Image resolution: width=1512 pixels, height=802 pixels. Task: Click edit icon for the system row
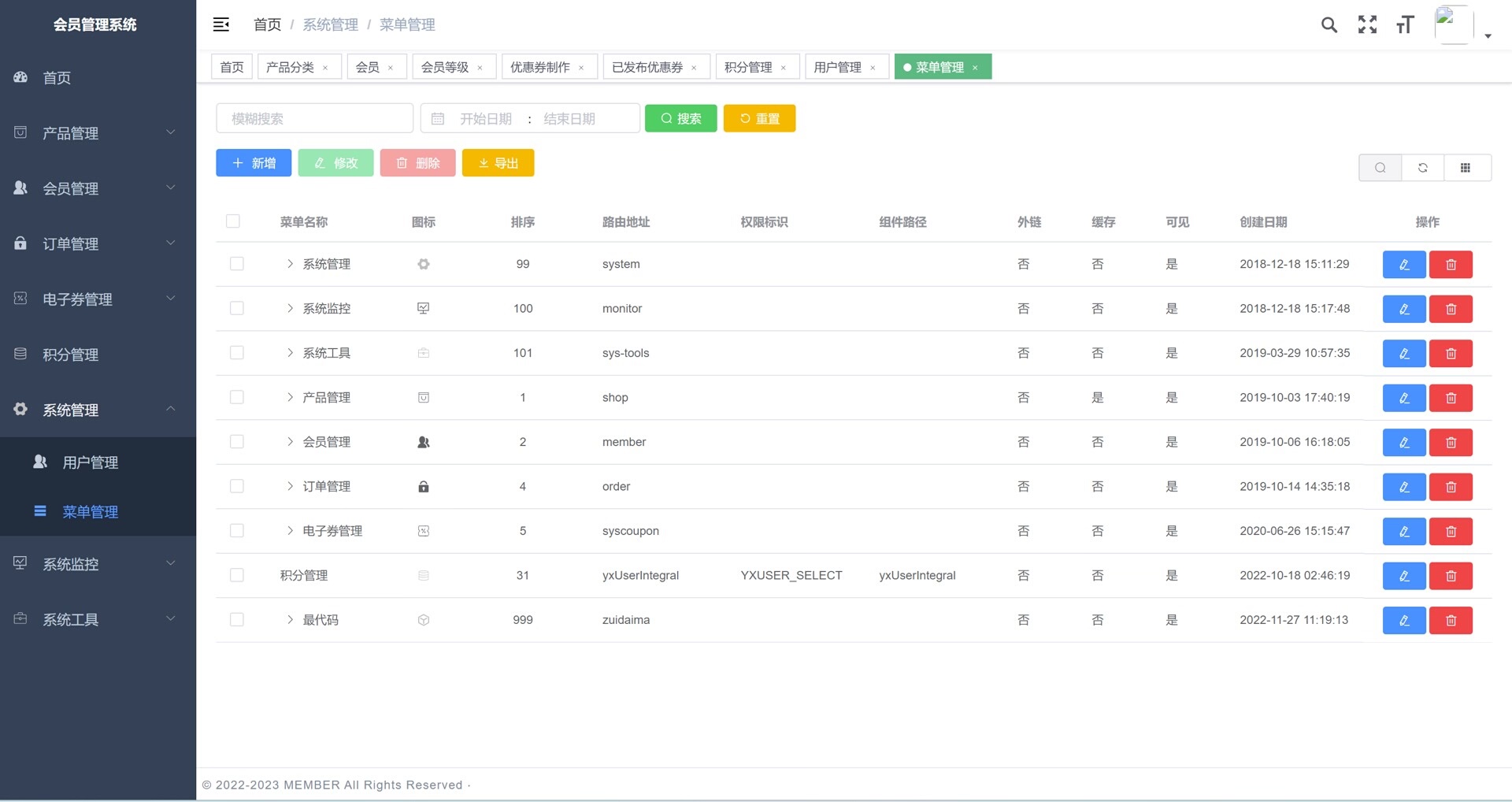1403,265
